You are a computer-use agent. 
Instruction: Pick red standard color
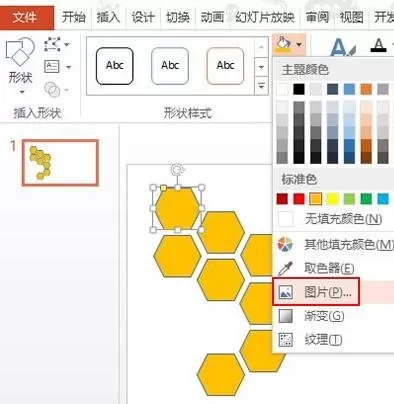coord(299,199)
